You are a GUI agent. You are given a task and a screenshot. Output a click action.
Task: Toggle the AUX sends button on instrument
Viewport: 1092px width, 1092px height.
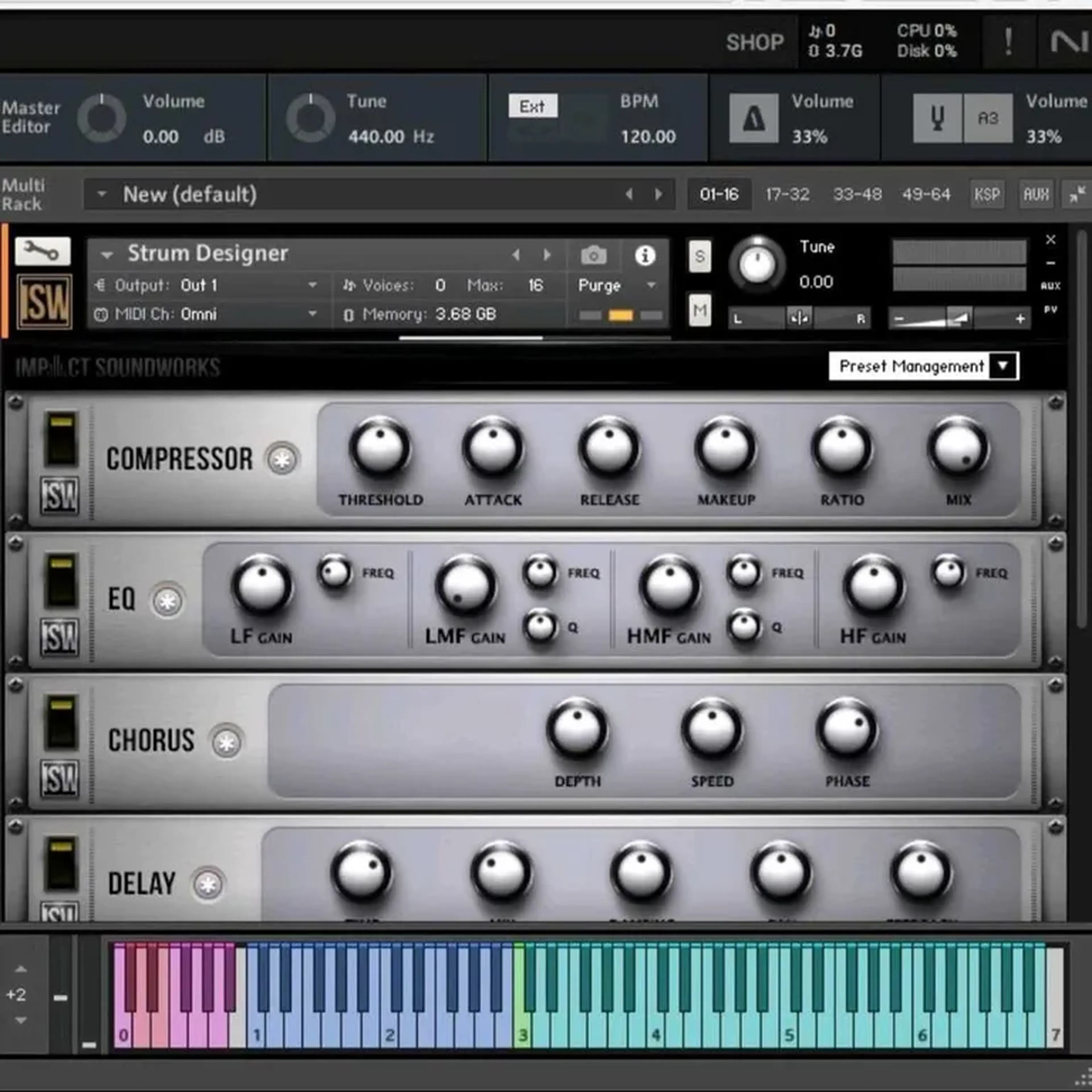pos(1051,286)
